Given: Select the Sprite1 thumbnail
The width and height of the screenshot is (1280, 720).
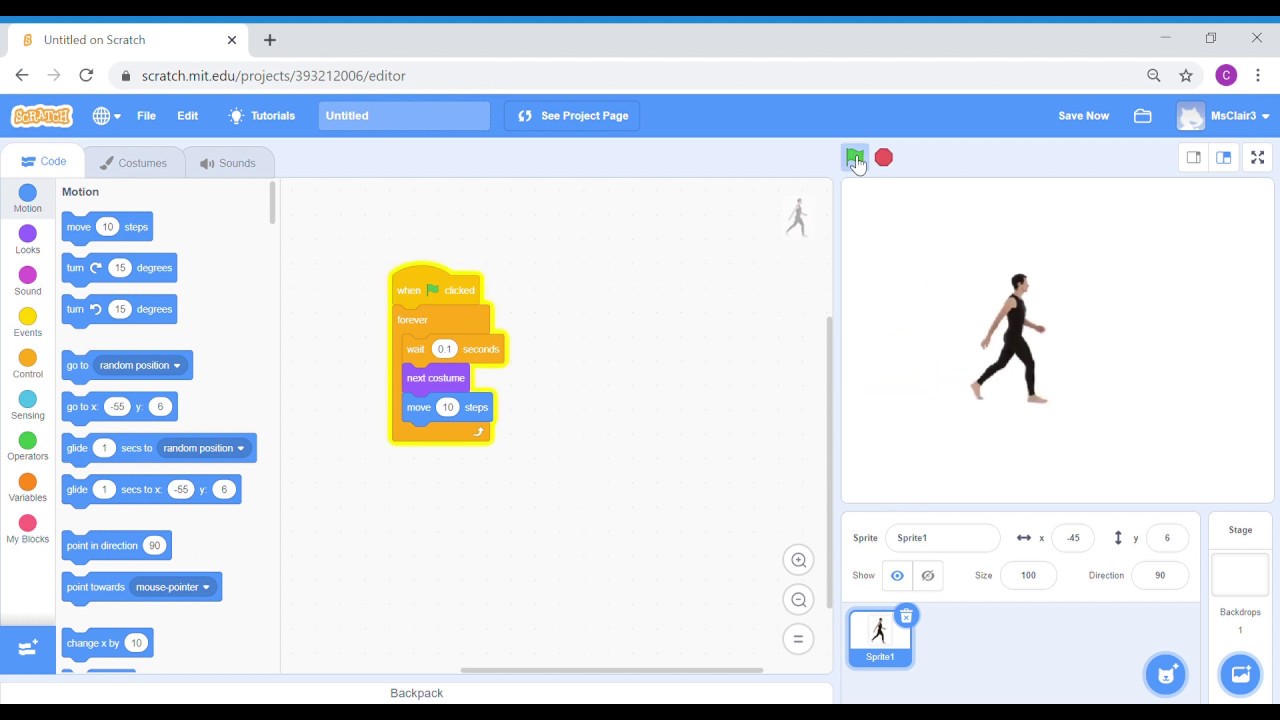Looking at the screenshot, I should (x=880, y=638).
